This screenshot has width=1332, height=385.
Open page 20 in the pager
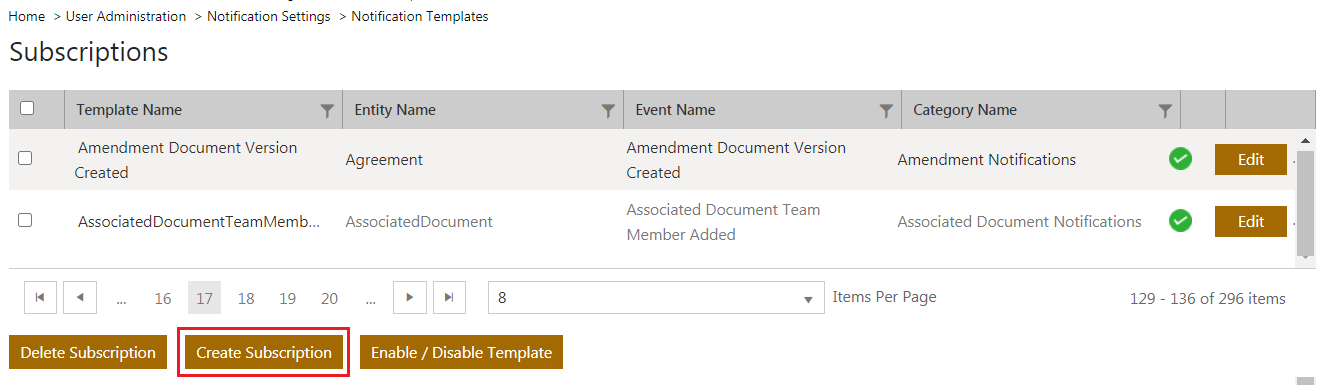pyautogui.click(x=329, y=298)
